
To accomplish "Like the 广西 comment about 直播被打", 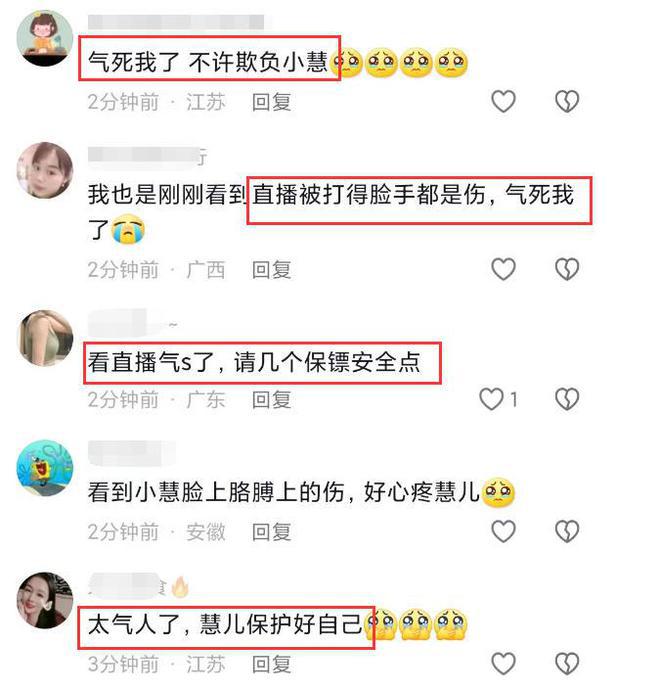I will point(503,269).
